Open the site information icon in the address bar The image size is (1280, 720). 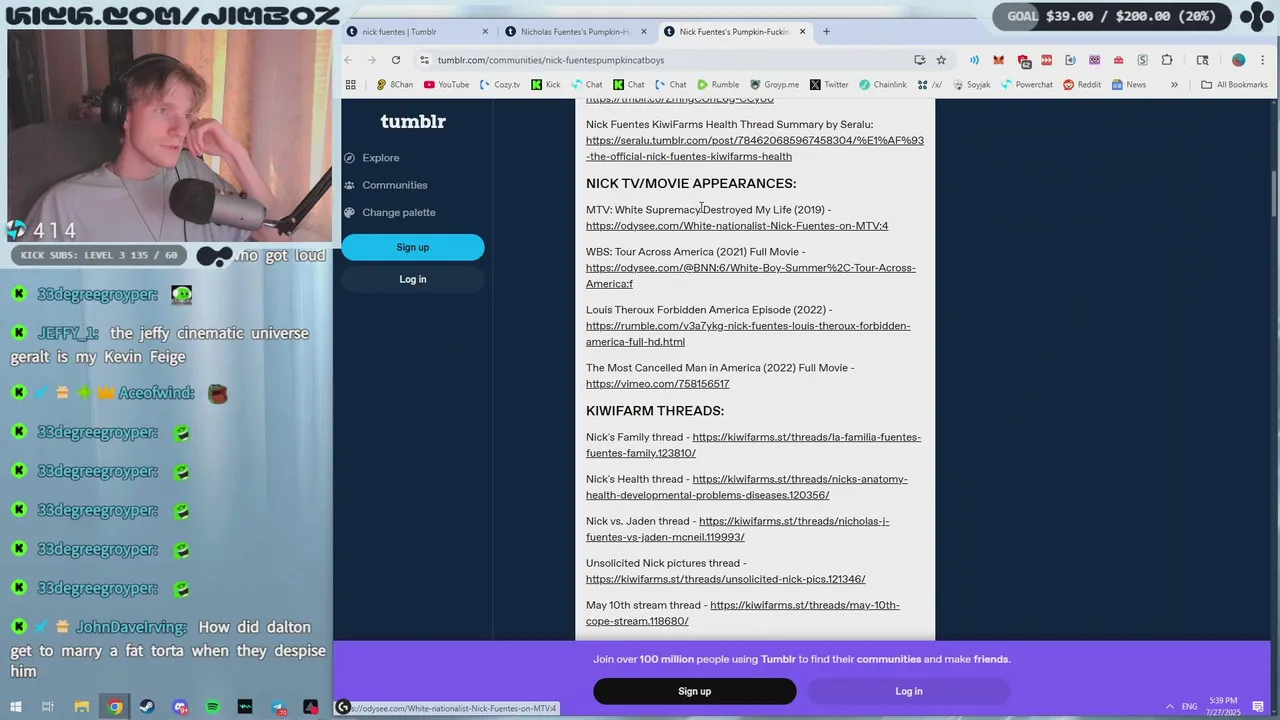click(425, 60)
